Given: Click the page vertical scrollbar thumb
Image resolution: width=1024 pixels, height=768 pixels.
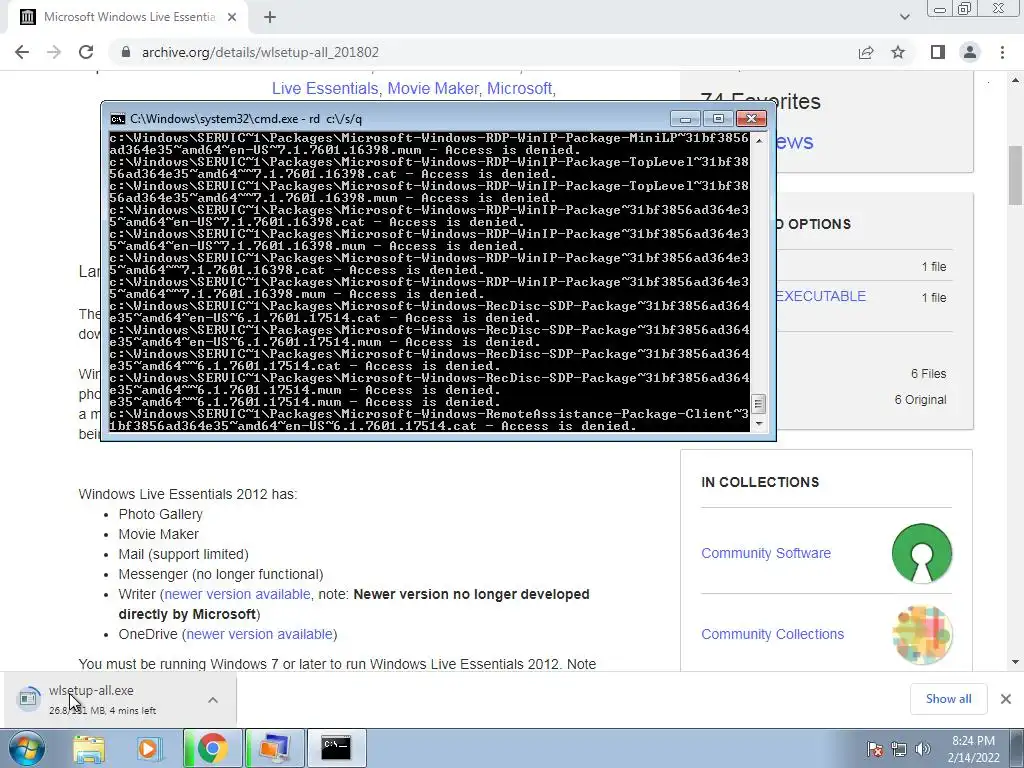Looking at the screenshot, I should [1015, 176].
